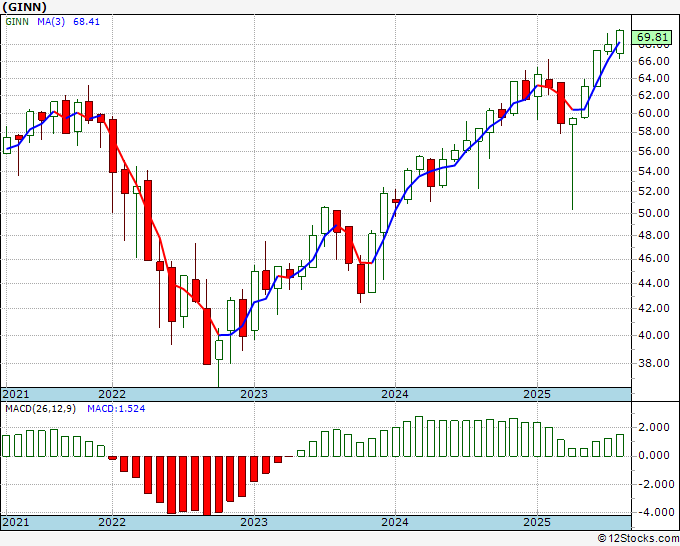Screen dimensions: 680x546
Task: Click 2025 on the MACD timeline
Action: (x=537, y=522)
